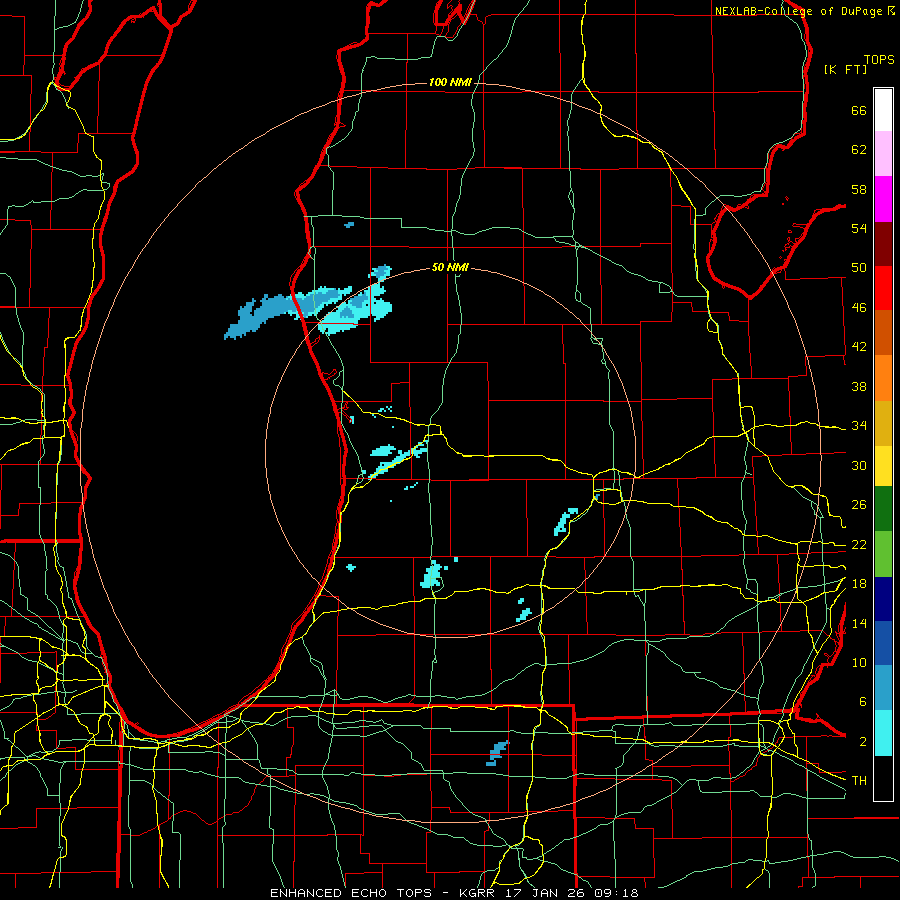Click the legend value "54"
Image resolution: width=900 pixels, height=900 pixels.
pos(859,228)
